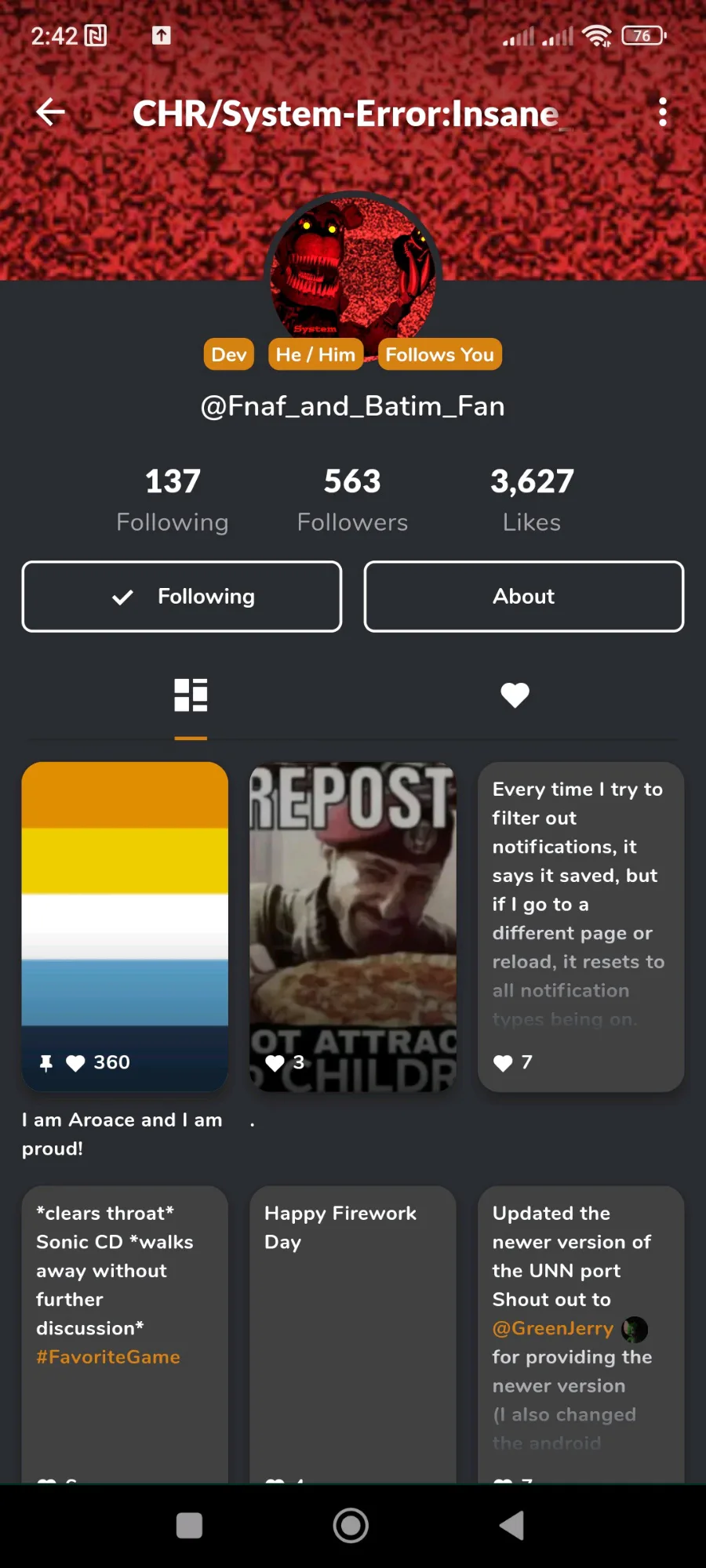This screenshot has height=1568, width=706.
Task: Open the Happy Firework Day post
Action: (353, 1333)
